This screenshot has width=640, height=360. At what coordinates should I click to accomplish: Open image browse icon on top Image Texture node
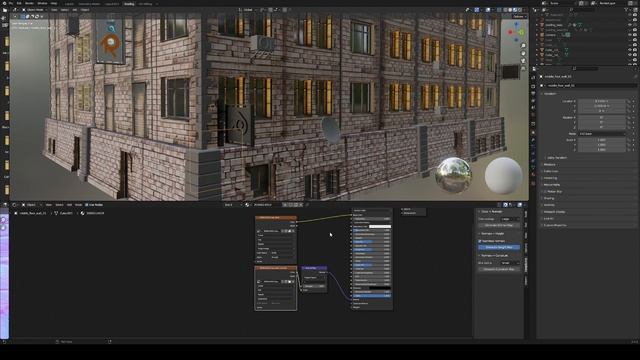[259, 231]
